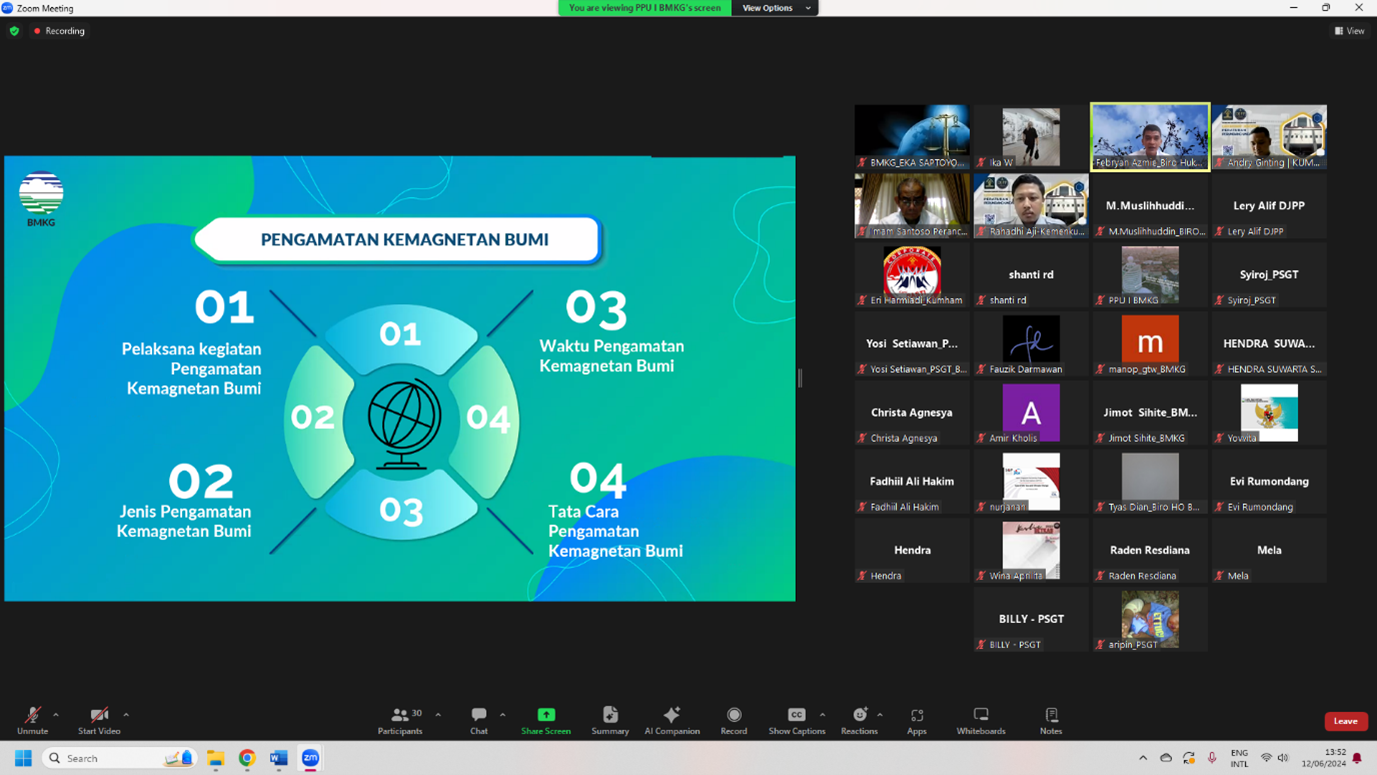
Task: Launch AI Companion
Action: click(x=672, y=720)
